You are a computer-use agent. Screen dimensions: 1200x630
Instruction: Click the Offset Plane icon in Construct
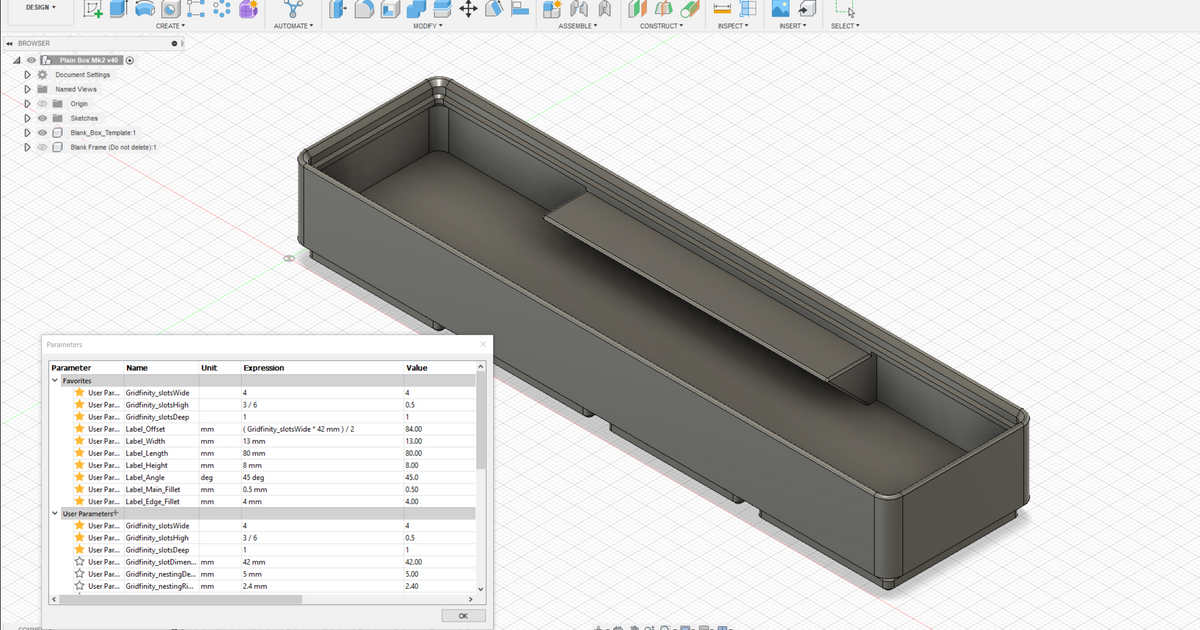pyautogui.click(x=638, y=9)
